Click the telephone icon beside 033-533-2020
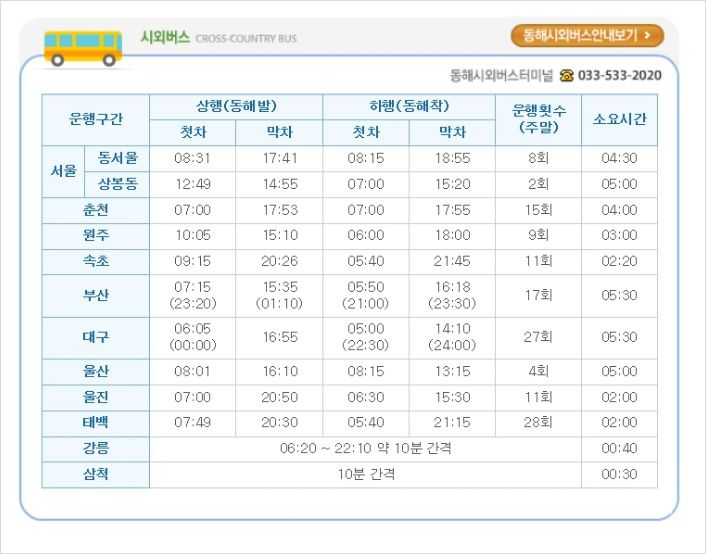The height and width of the screenshot is (554, 706). pos(566,75)
